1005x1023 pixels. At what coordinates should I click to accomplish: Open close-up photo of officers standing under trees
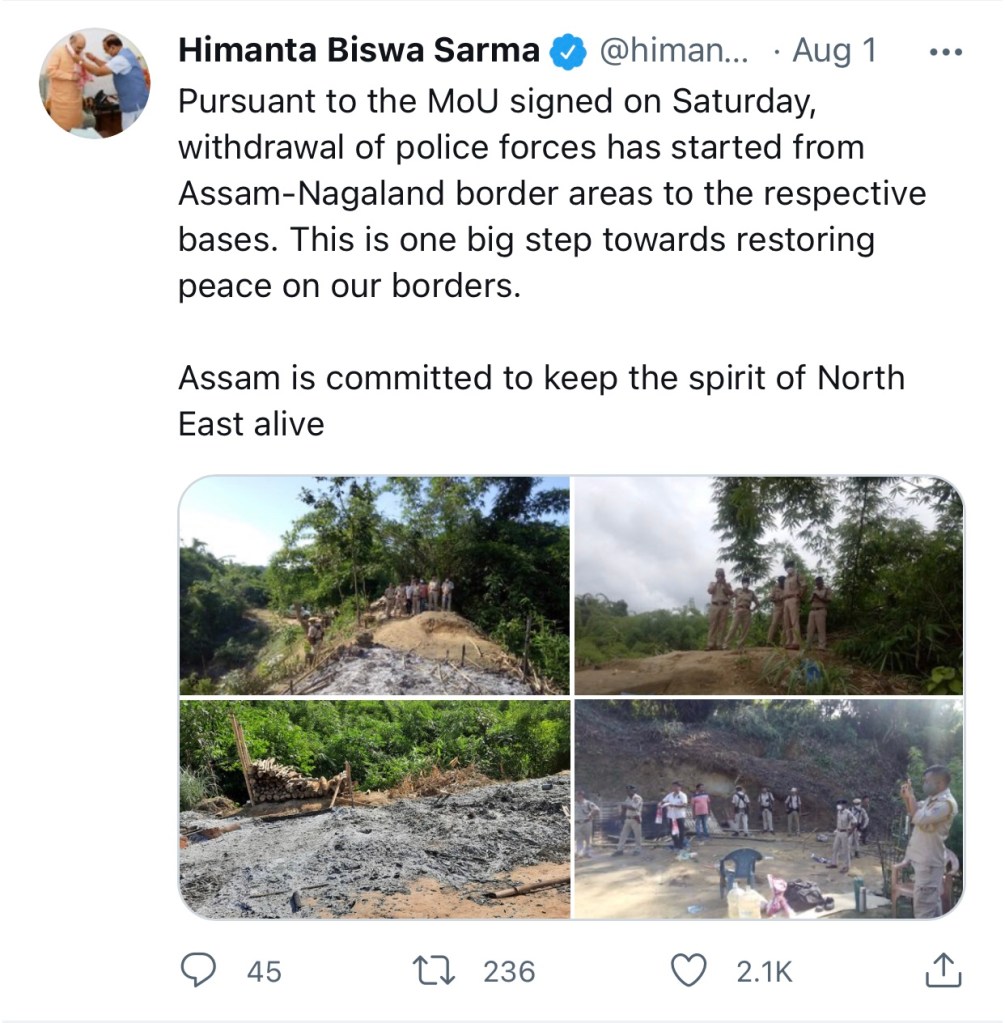coord(769,586)
